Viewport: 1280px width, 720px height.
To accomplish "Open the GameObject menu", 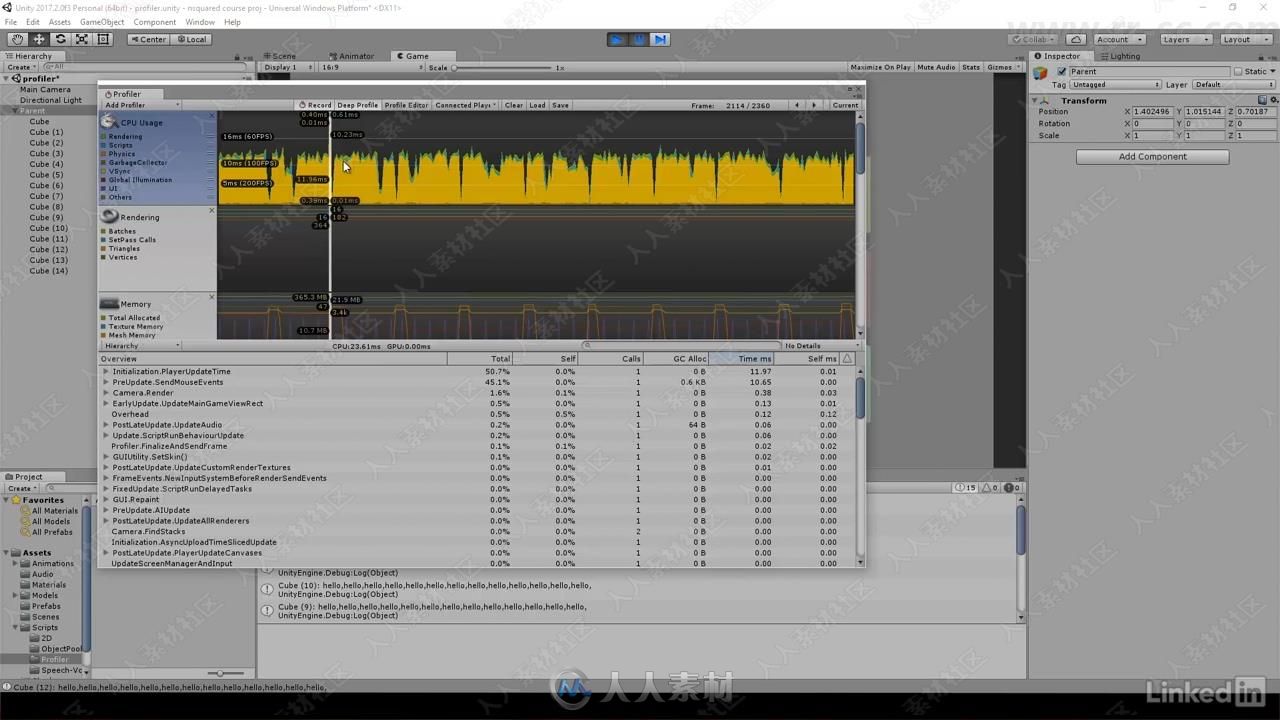I will (102, 22).
